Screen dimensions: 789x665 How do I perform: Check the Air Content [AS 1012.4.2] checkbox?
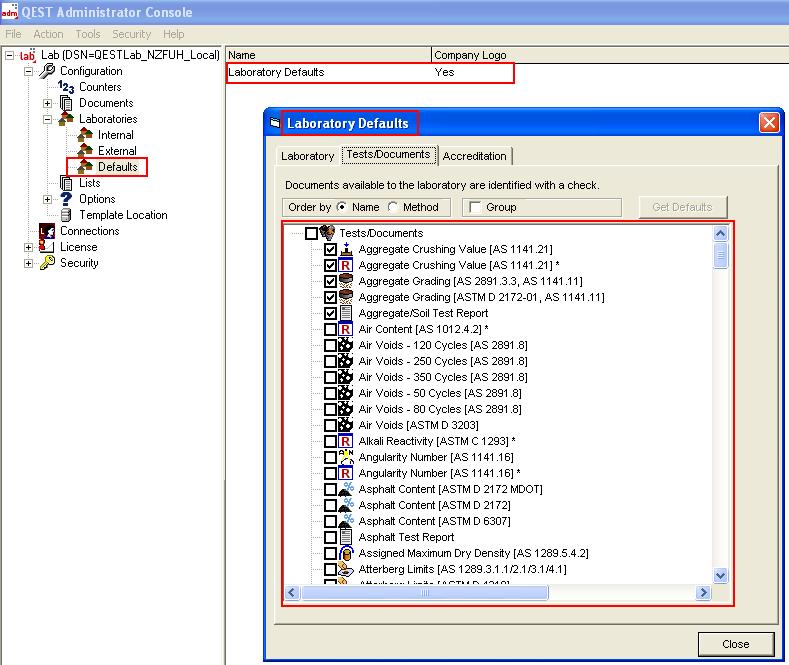(331, 329)
